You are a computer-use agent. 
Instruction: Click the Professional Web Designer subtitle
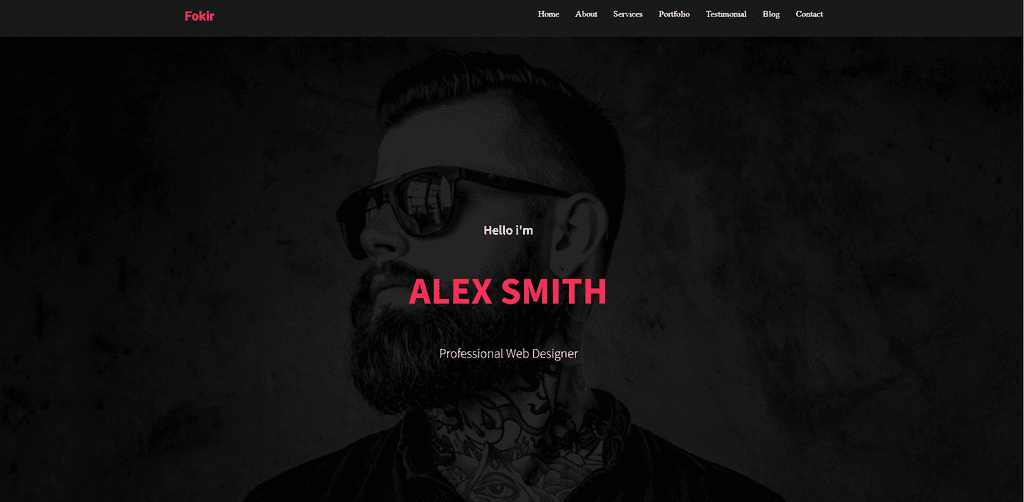point(508,354)
